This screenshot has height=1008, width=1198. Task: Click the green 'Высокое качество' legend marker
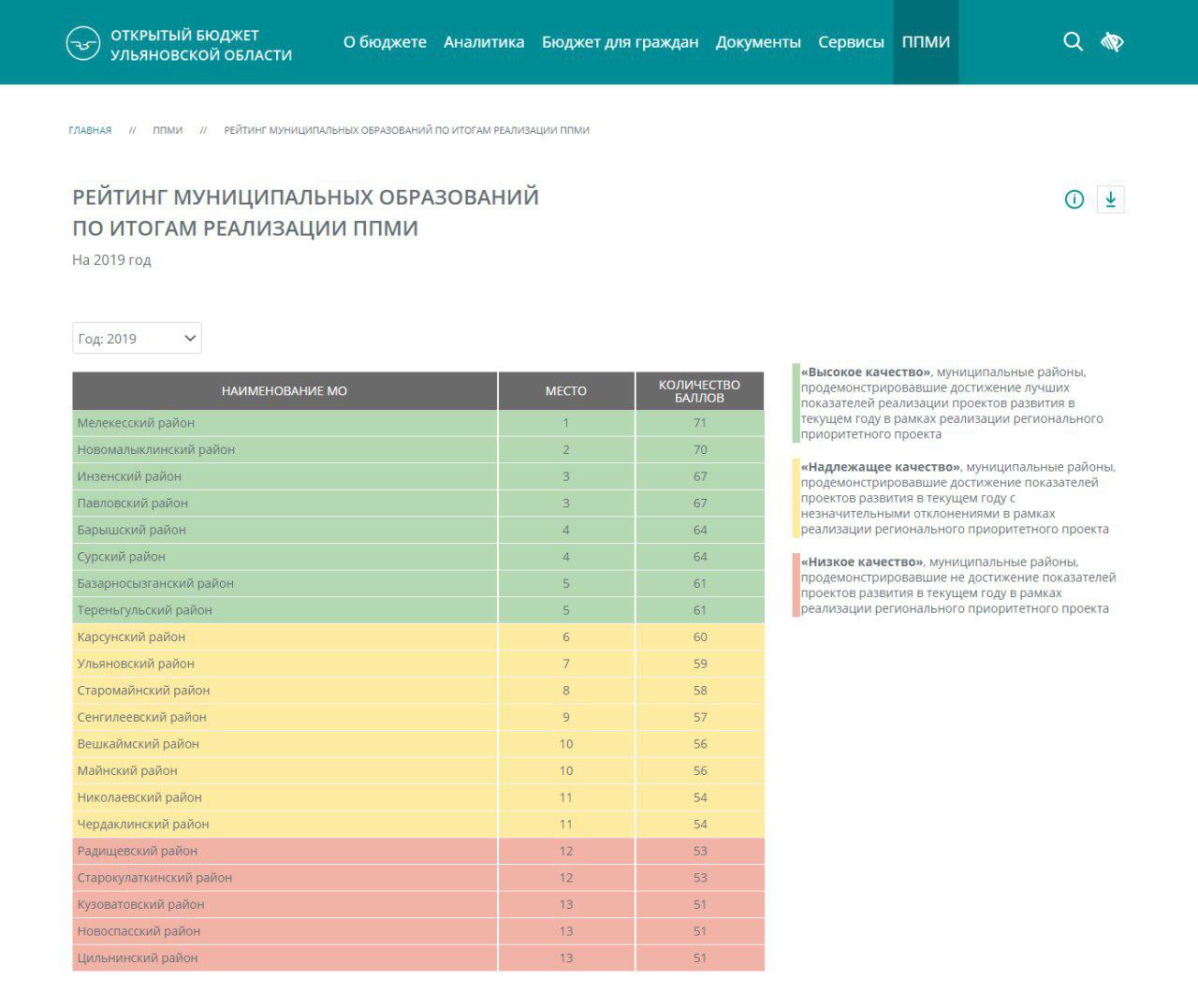tap(796, 402)
